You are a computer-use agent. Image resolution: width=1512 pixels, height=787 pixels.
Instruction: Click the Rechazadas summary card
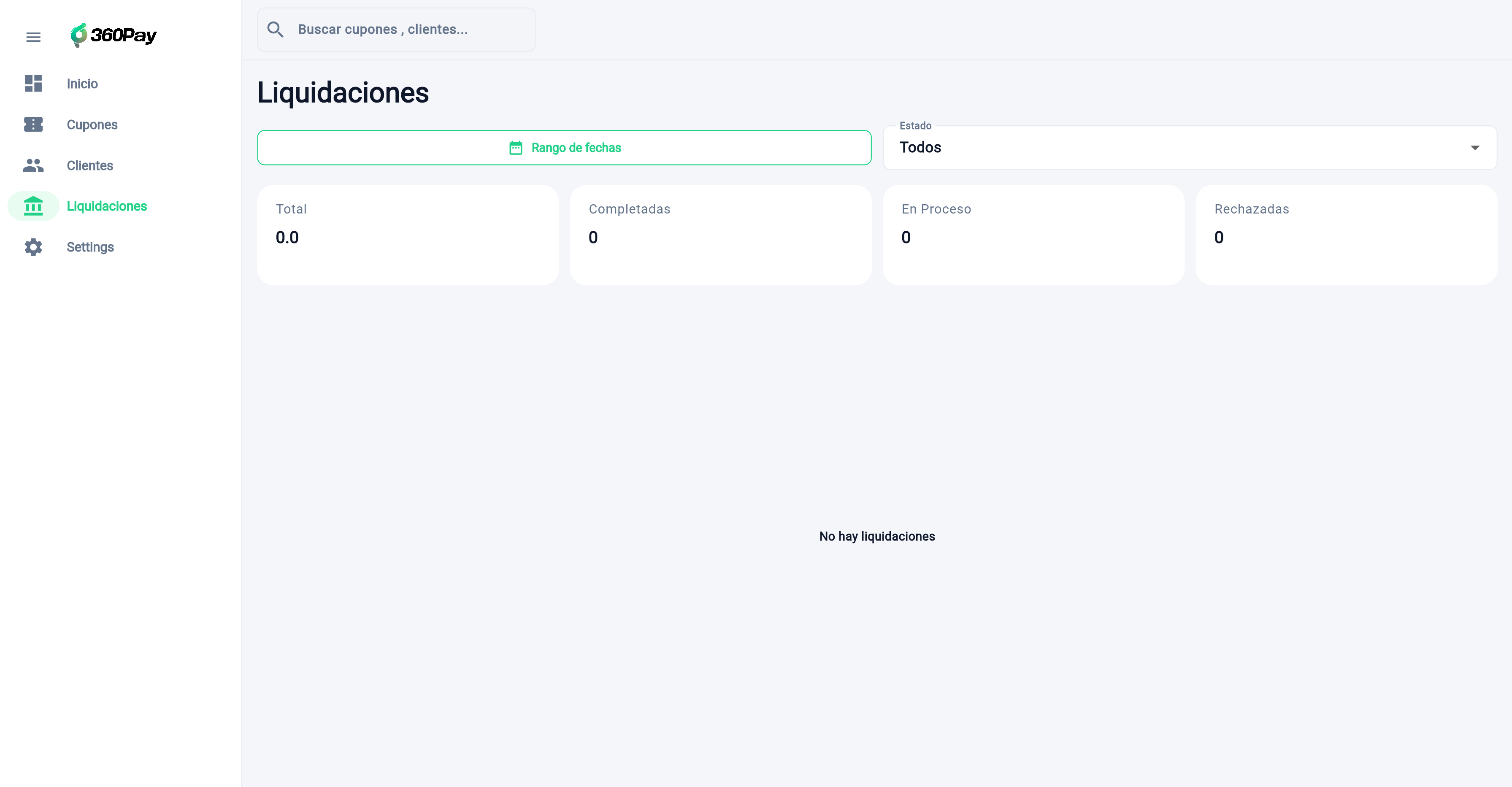pos(1346,235)
